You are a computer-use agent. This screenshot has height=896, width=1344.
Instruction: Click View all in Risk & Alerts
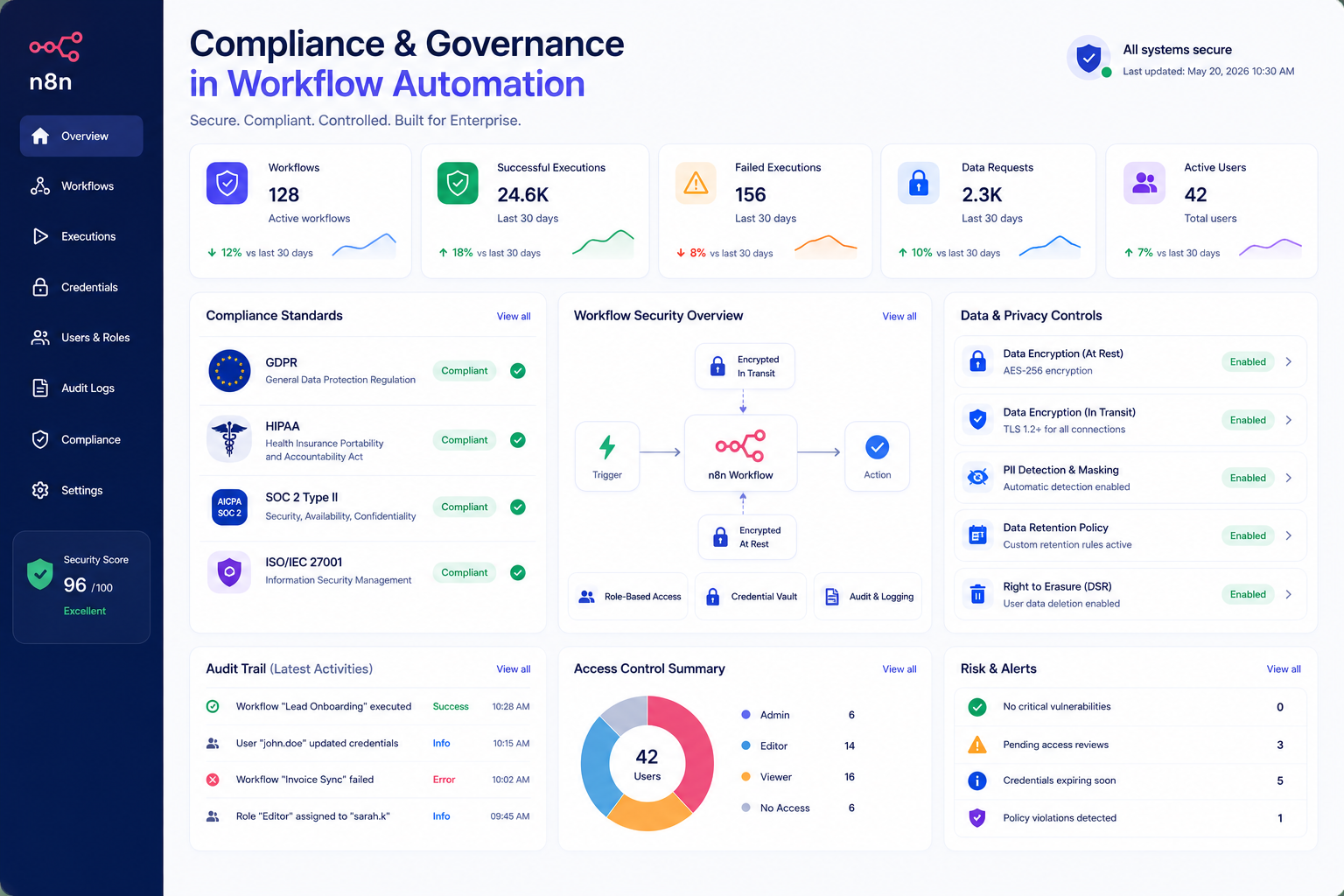(x=1284, y=669)
